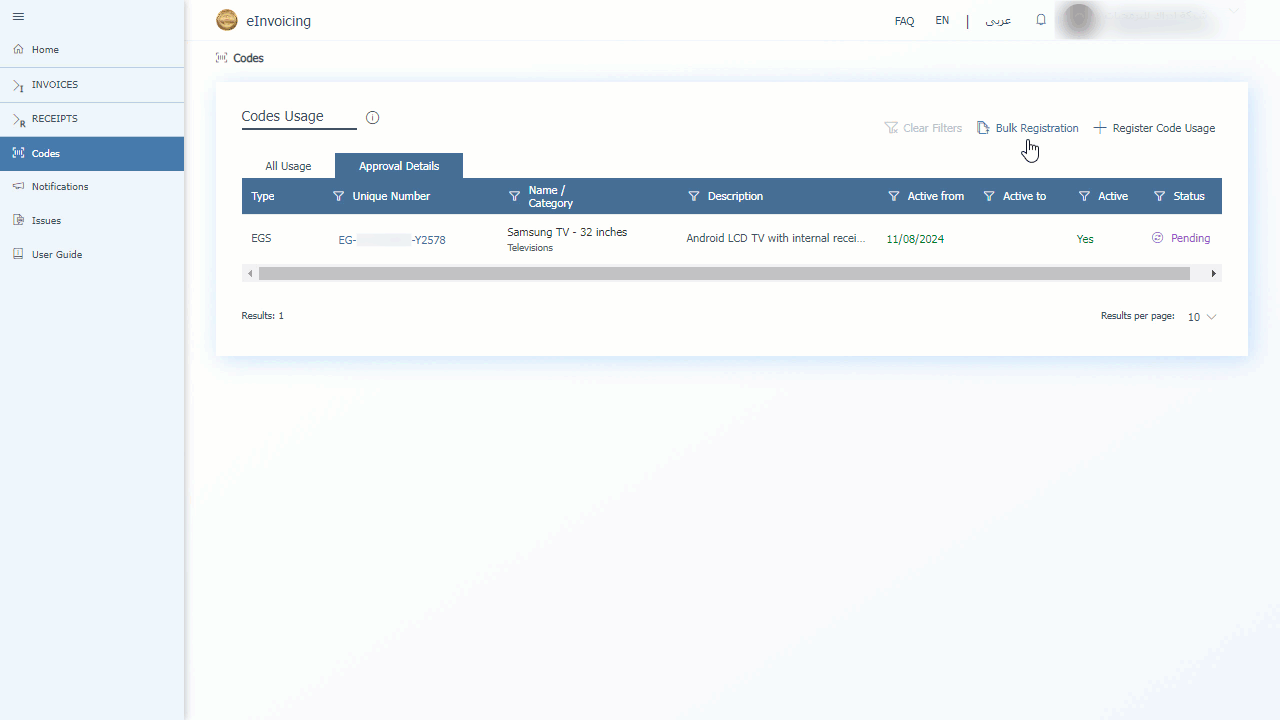The image size is (1280, 720).
Task: Toggle the hamburger menu icon
Action: pyautogui.click(x=18, y=17)
